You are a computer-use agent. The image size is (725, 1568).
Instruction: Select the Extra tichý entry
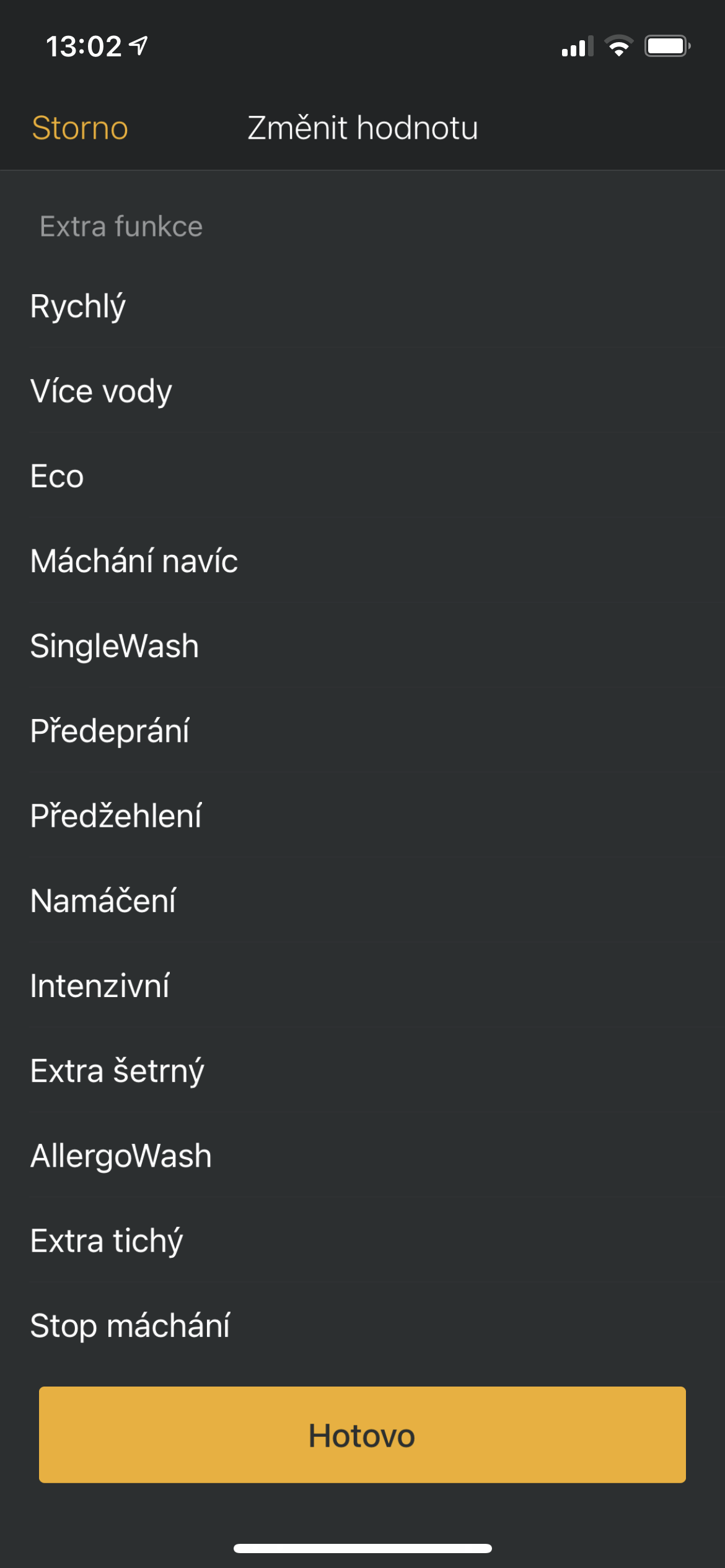pos(107,1240)
